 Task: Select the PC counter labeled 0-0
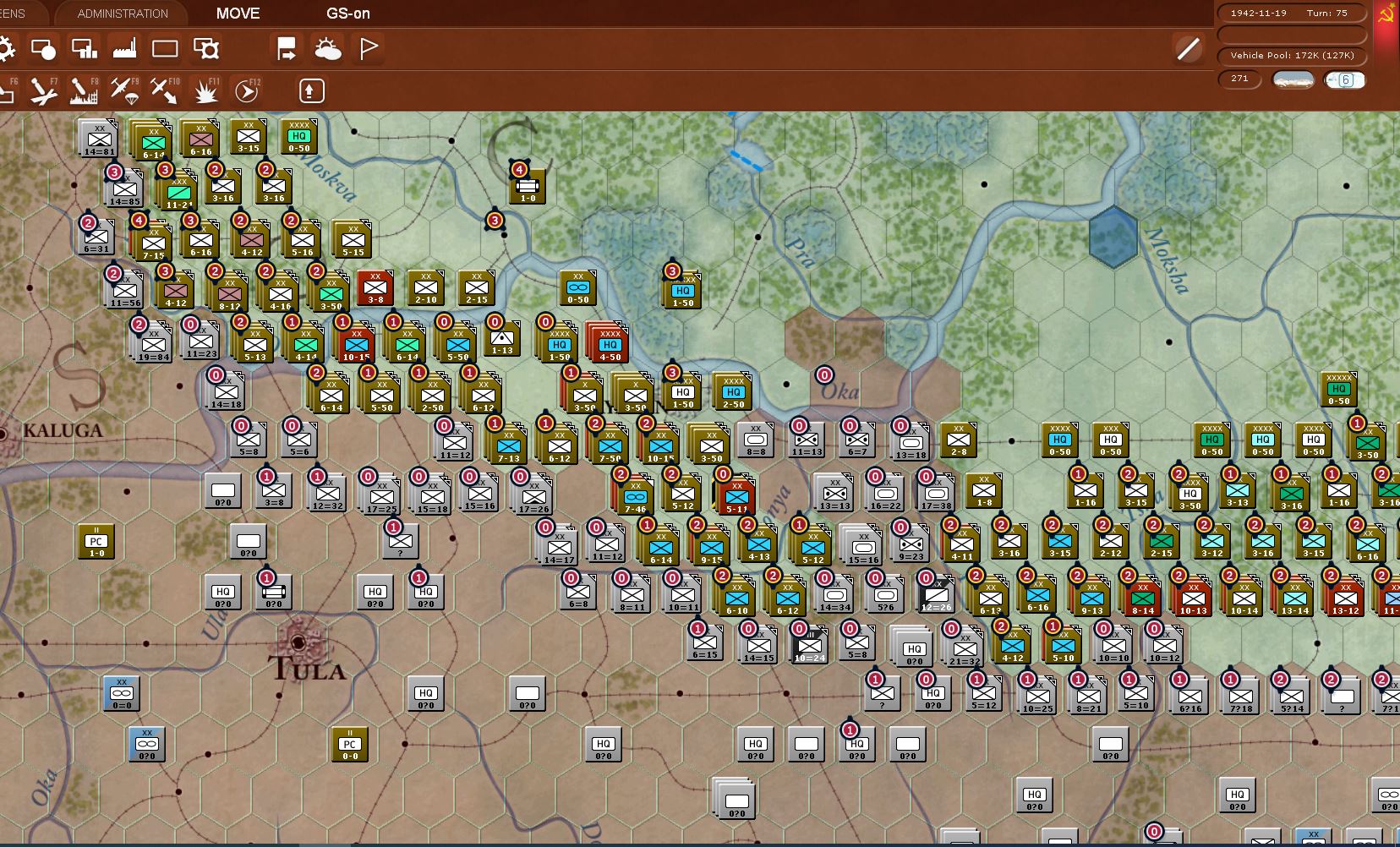pos(350,744)
